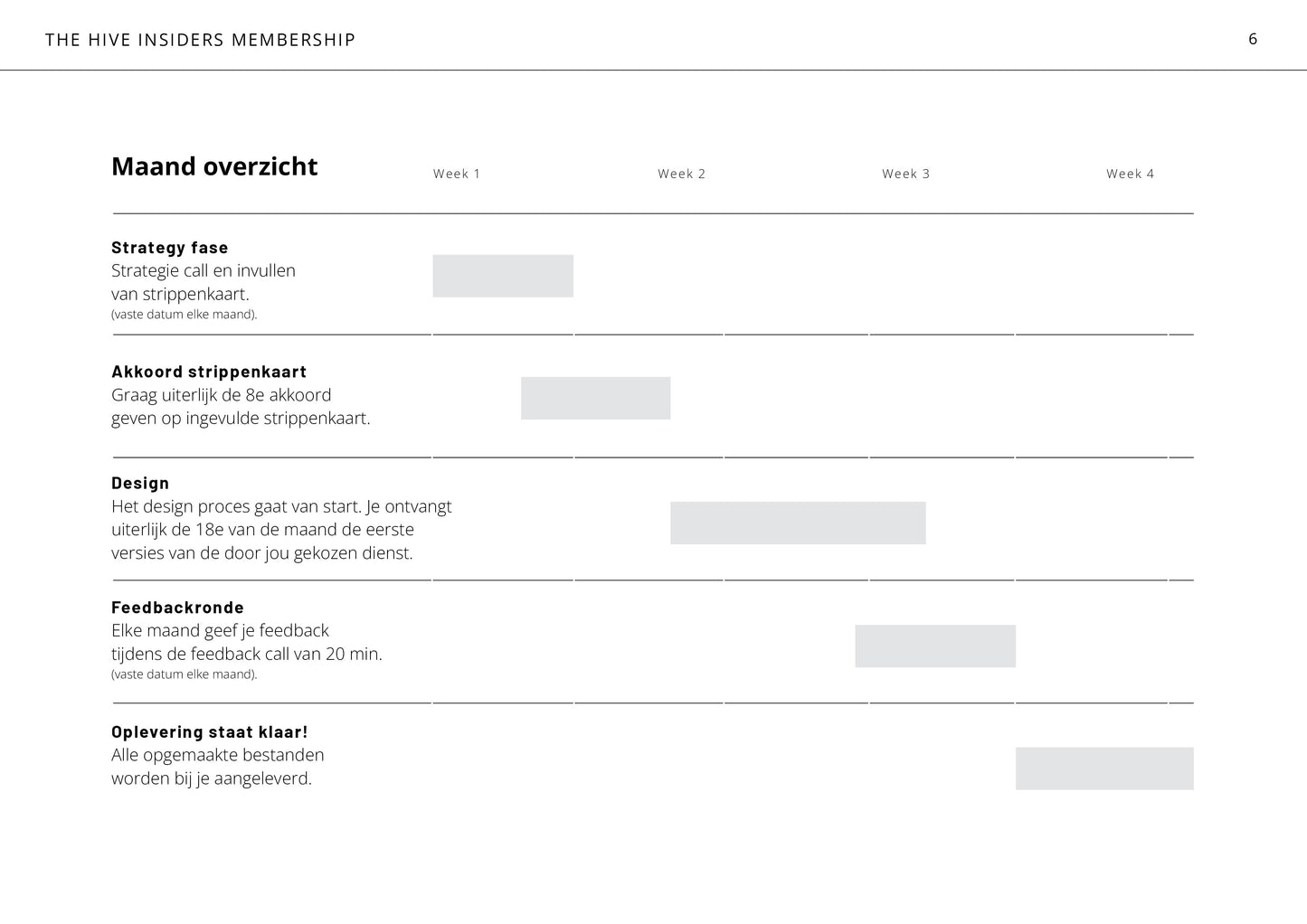This screenshot has height=924, width=1307.
Task: Click the Design row title
Action: point(140,484)
